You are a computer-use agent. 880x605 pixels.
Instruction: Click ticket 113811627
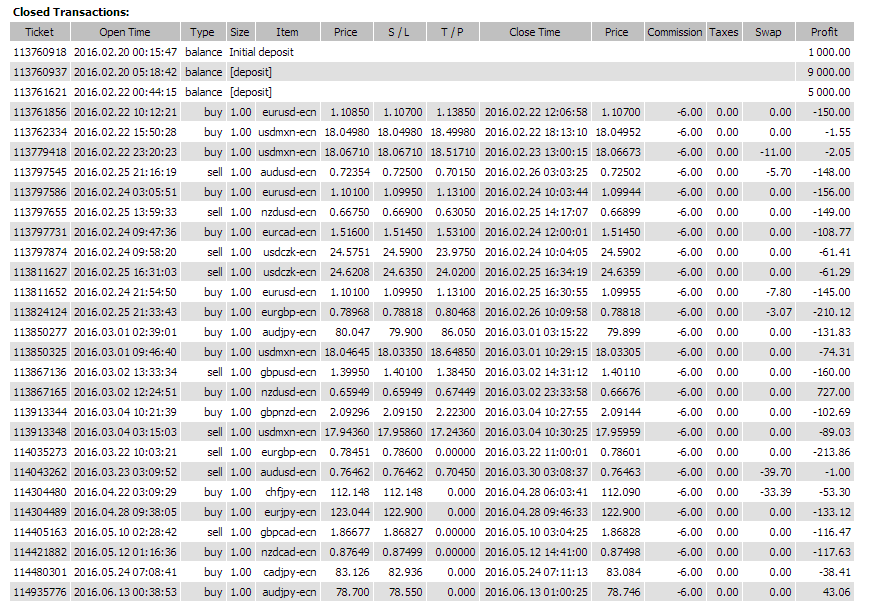tap(40, 272)
